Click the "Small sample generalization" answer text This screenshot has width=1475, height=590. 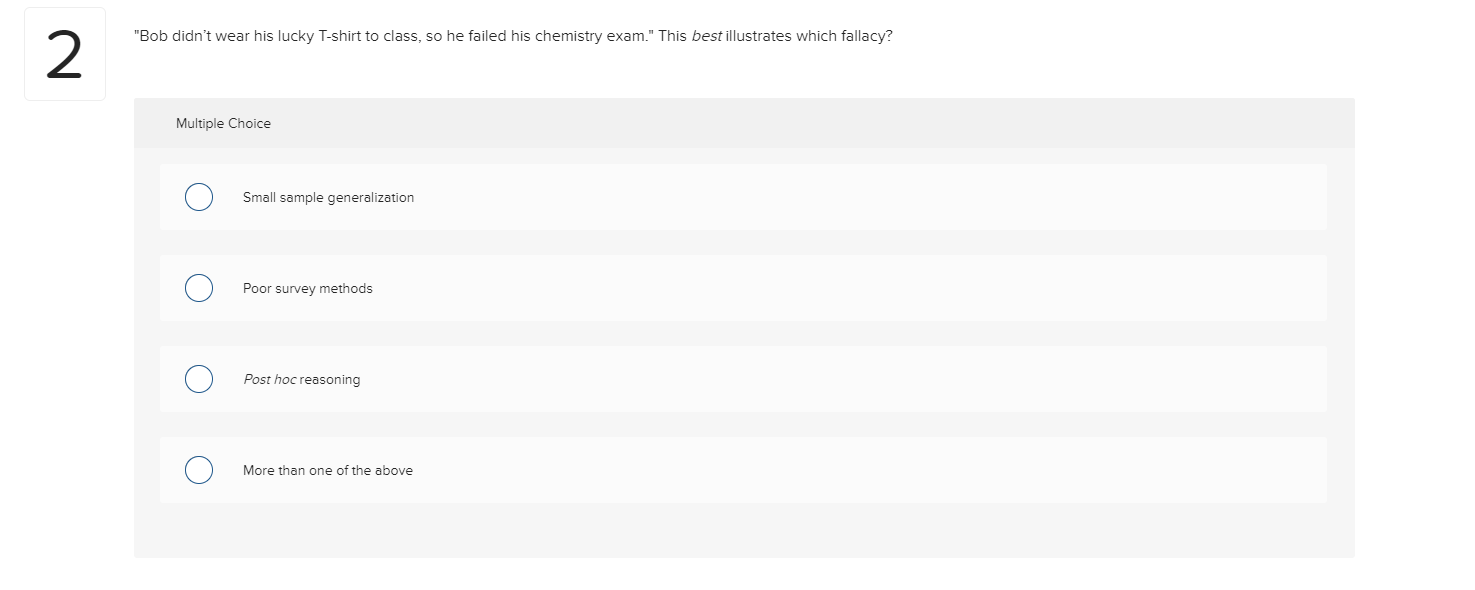click(328, 198)
